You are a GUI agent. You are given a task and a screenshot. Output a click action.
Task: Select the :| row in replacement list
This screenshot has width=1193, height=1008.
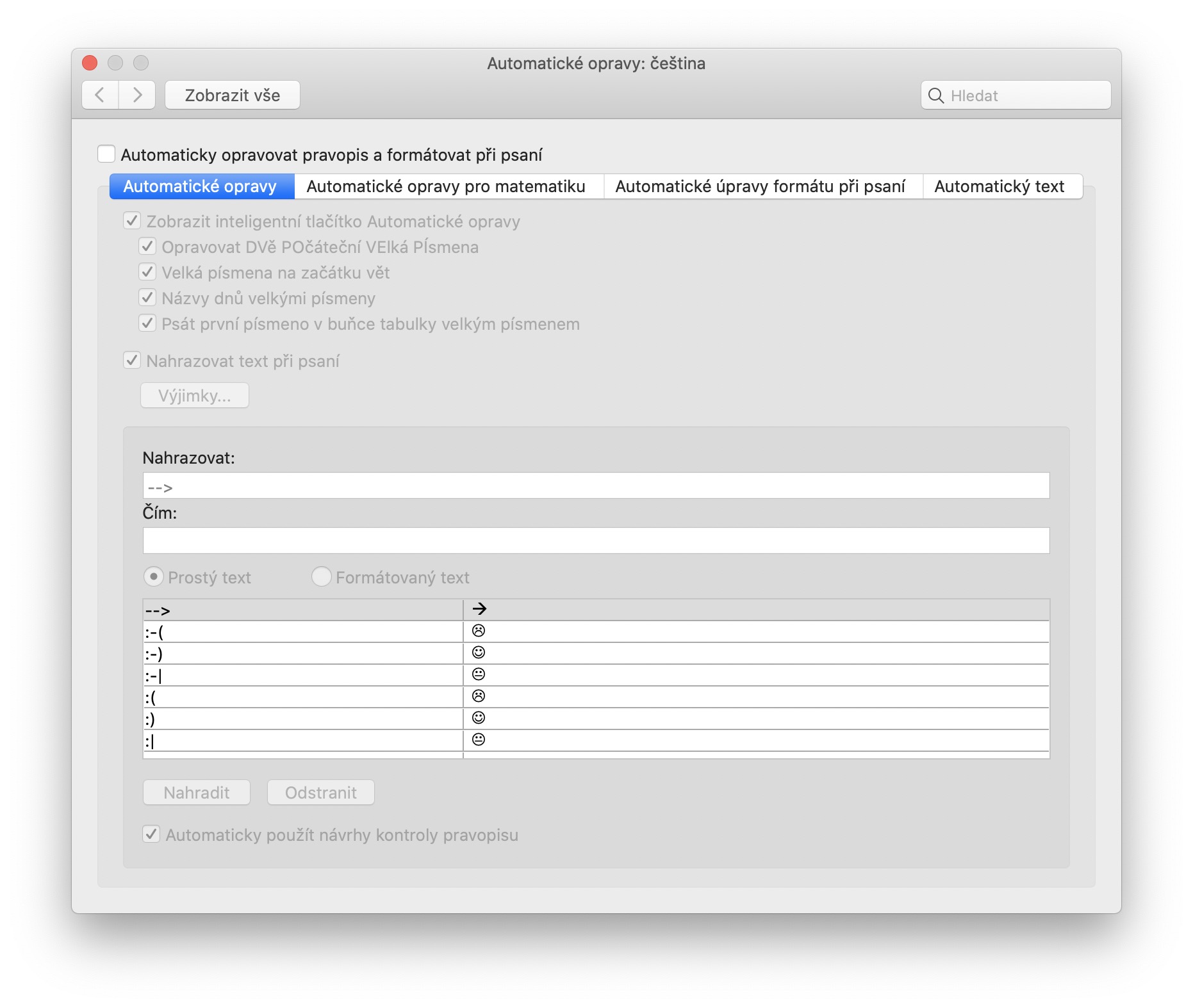tap(596, 741)
